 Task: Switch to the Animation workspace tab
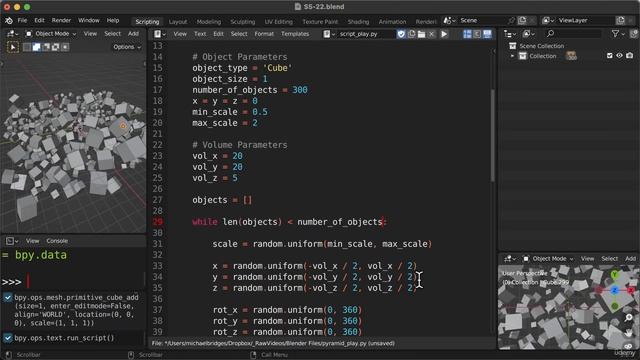point(392,22)
